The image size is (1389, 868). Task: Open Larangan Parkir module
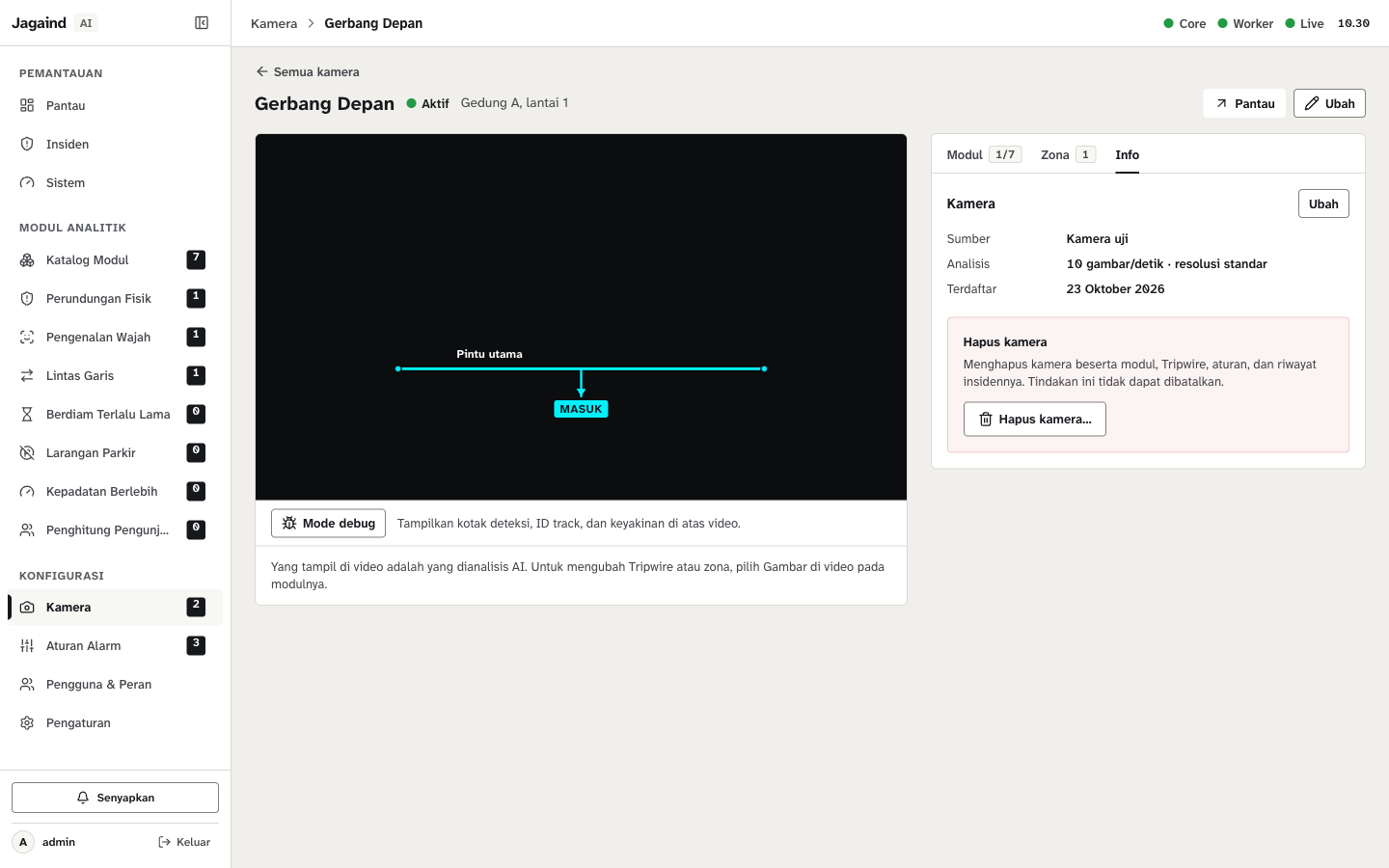pos(115,452)
